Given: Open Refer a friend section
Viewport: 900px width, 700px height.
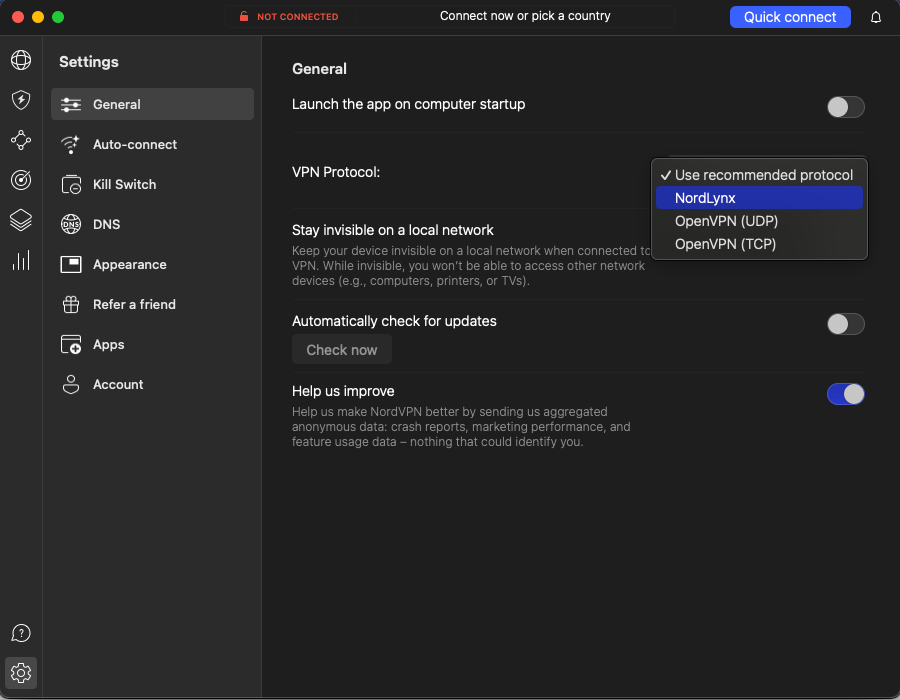Looking at the screenshot, I should [x=153, y=305].
